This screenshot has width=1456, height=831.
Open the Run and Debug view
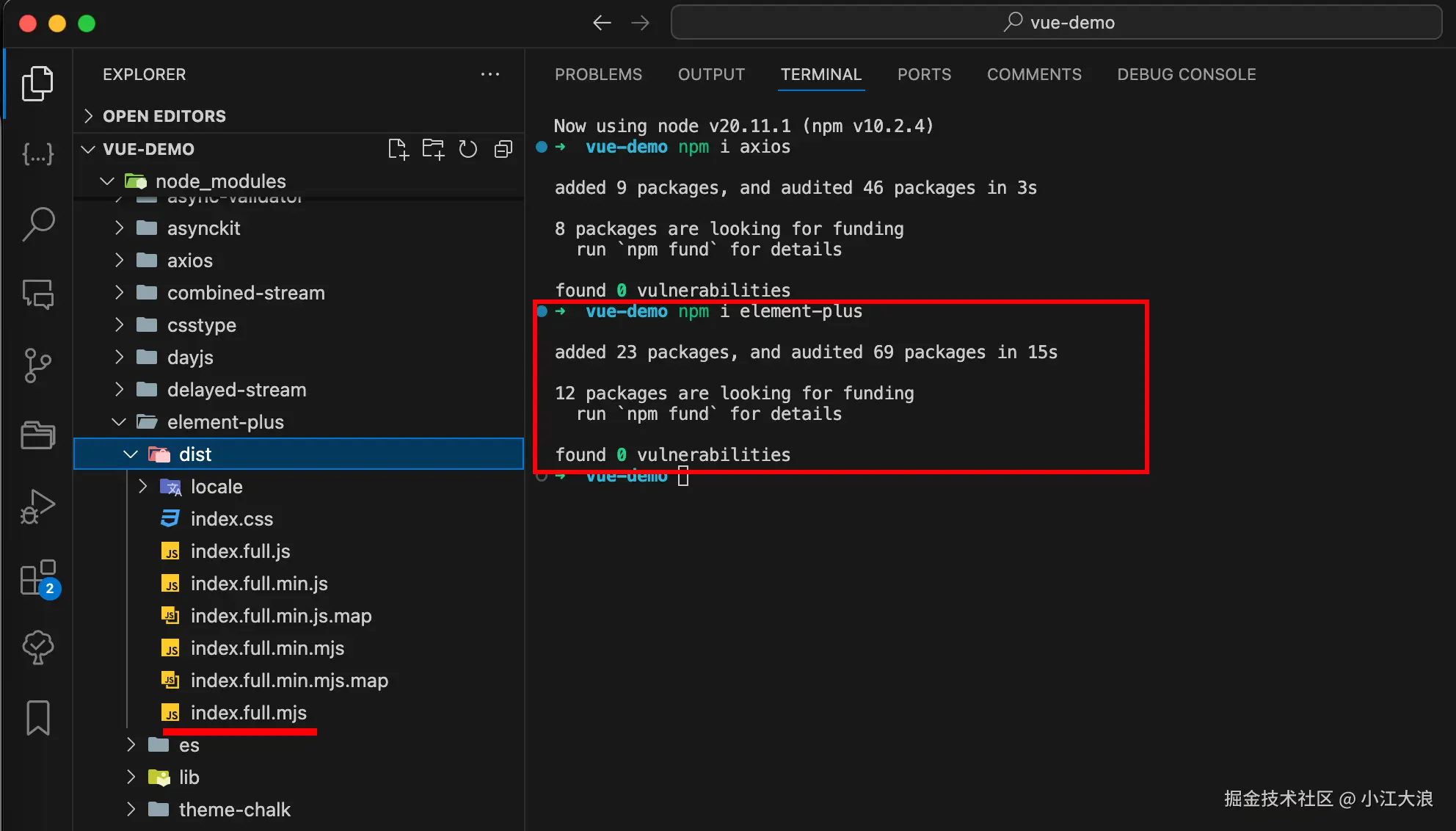click(x=38, y=506)
